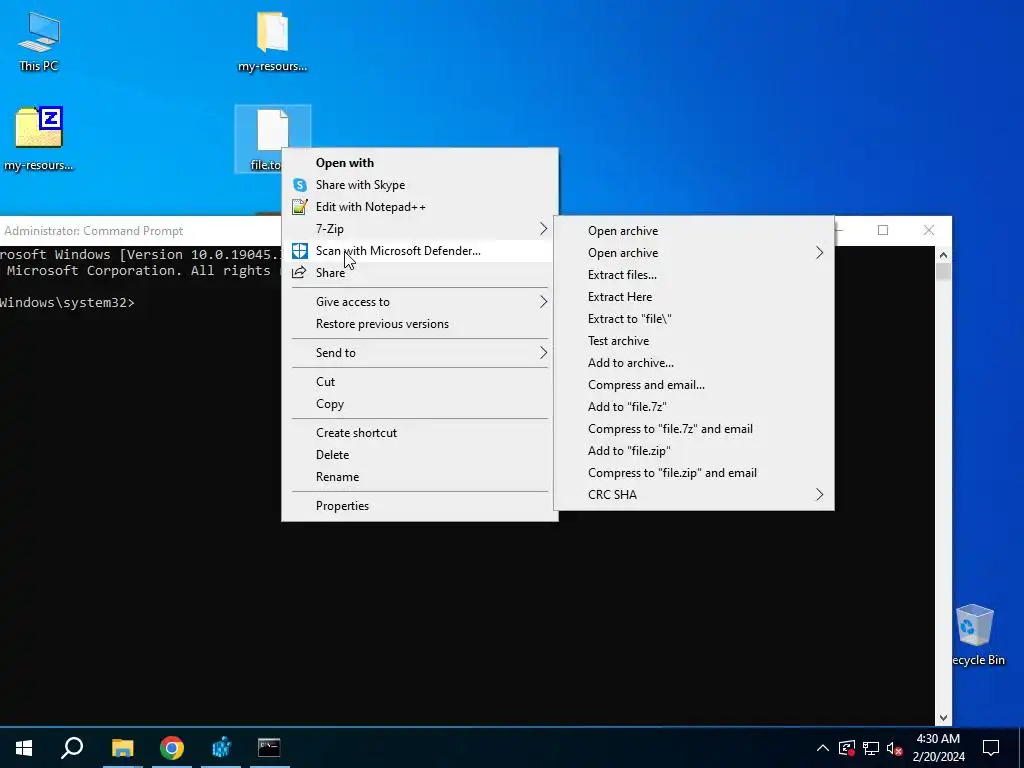Choose Extract to "file\"
The image size is (1024, 768).
pos(694,319)
